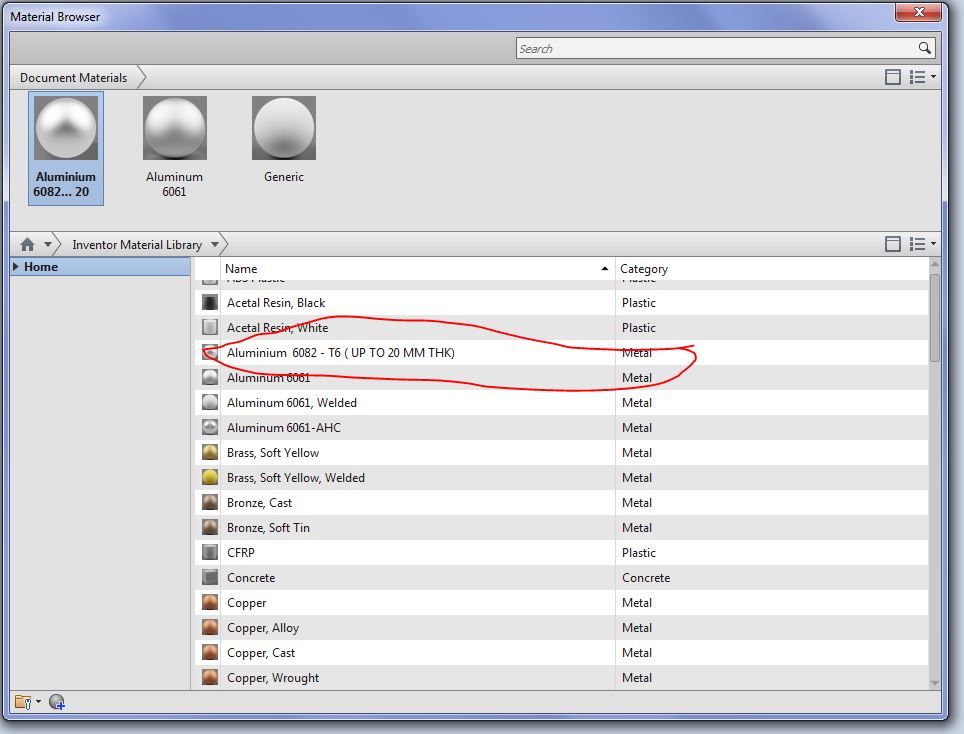Sort by Name column header
Image resolution: width=964 pixels, height=734 pixels.
coord(417,269)
